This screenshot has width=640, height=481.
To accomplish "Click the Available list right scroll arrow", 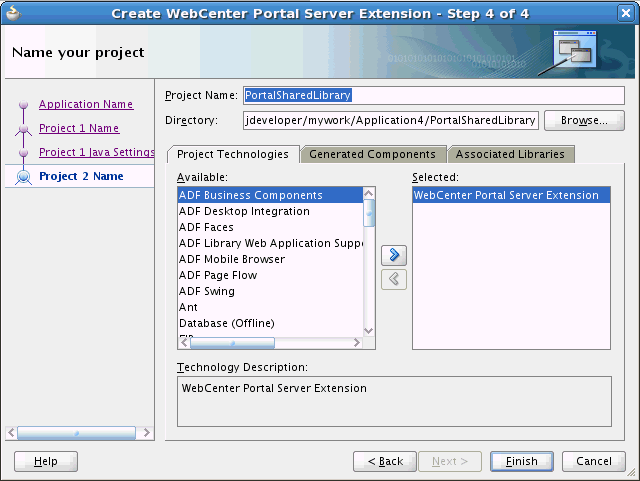I will 357,343.
